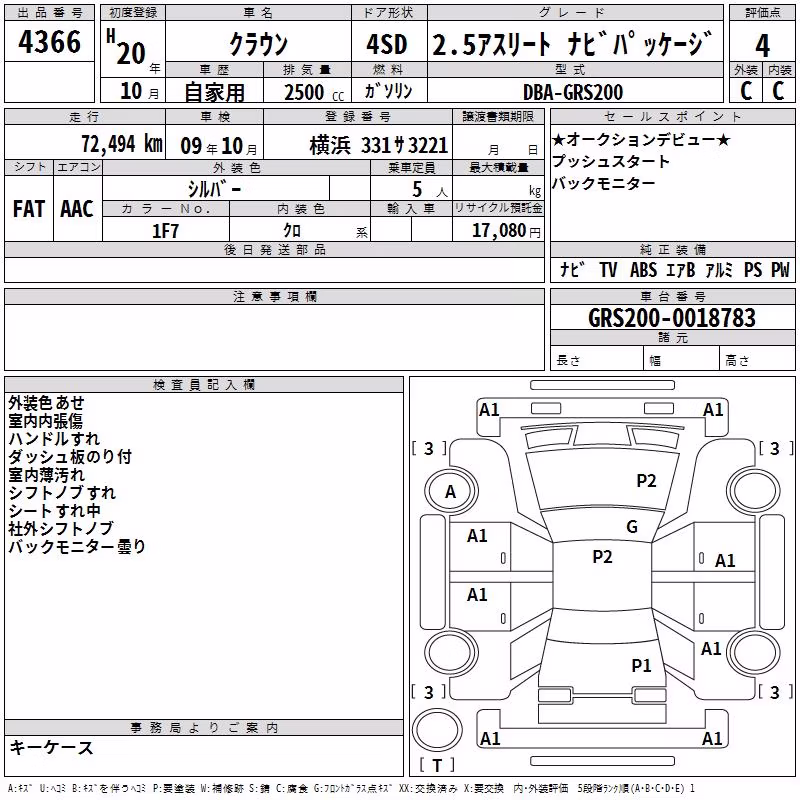Click the vehicle history value 自家用

pos(214,92)
